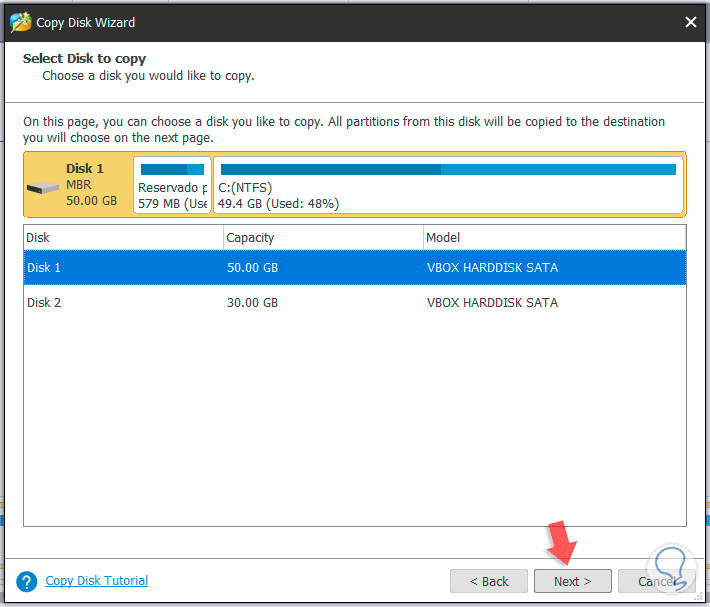Screen dimensions: 710x607
Task: Click the Copy Disk Wizard title icon
Action: click(20, 22)
